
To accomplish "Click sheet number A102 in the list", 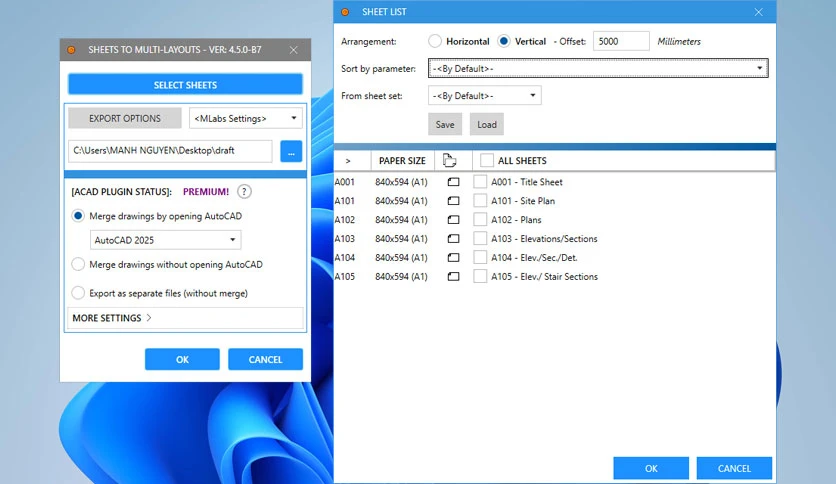I will (344, 220).
